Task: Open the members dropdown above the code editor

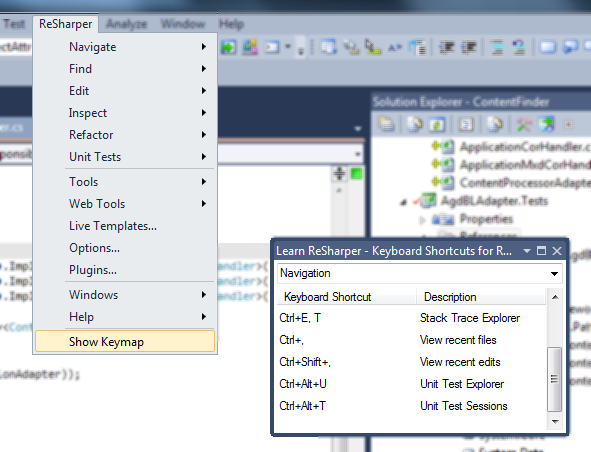Action: 358,154
